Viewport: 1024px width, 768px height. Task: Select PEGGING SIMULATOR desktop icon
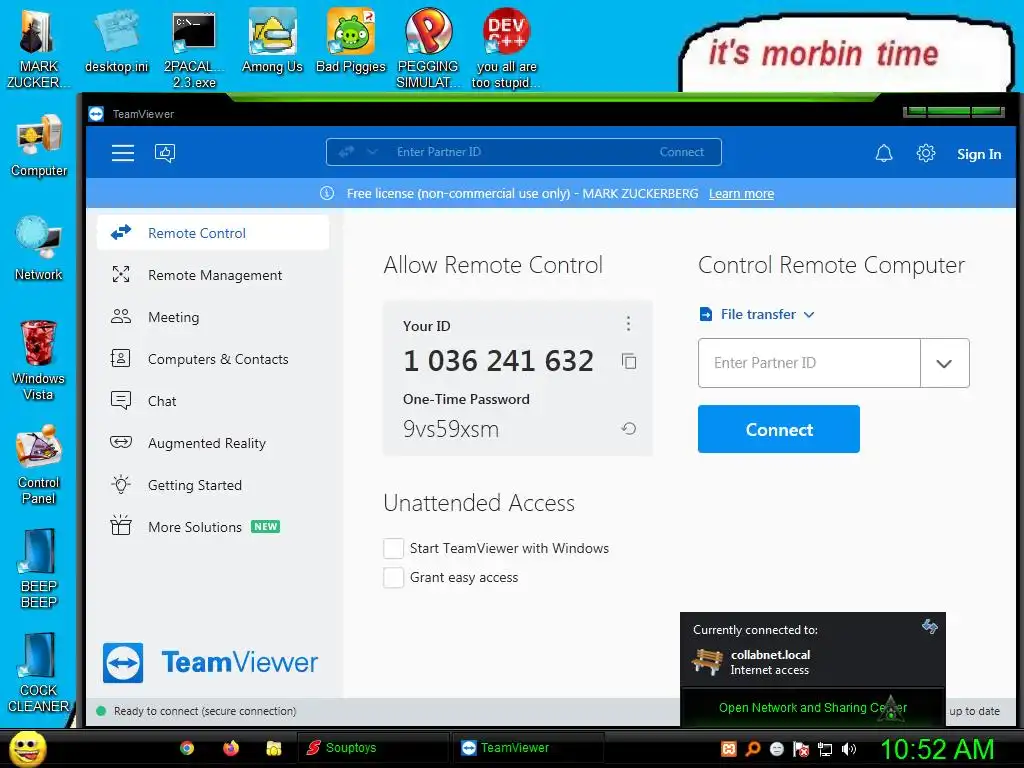coord(428,48)
